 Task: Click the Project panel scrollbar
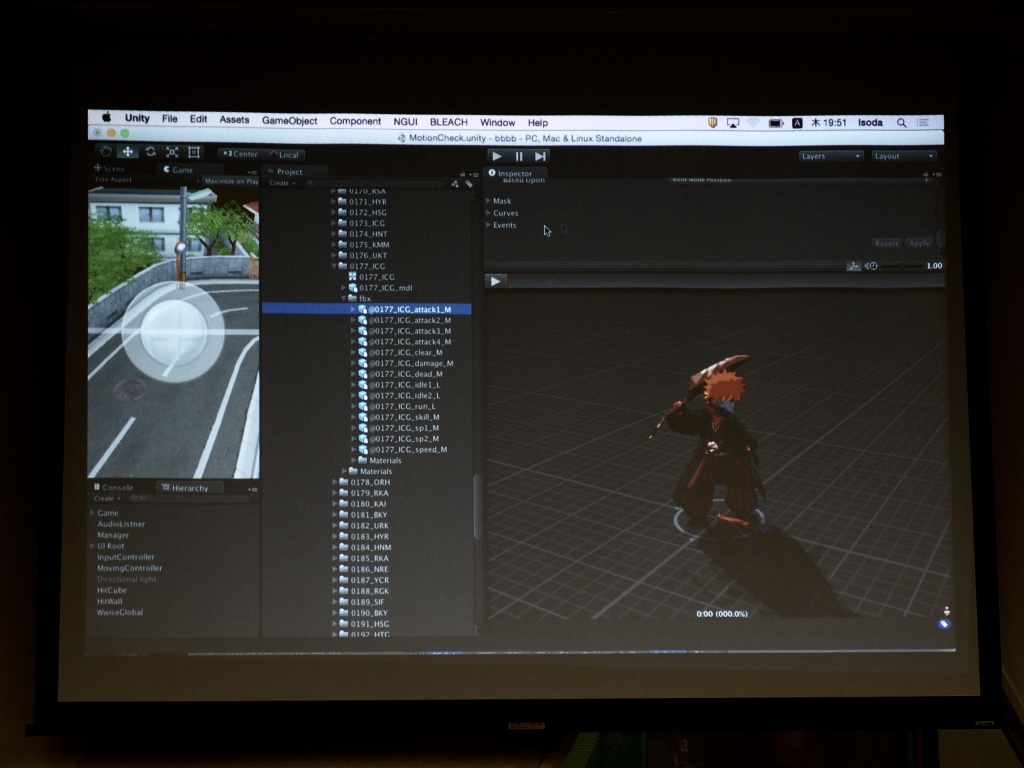tap(477, 506)
